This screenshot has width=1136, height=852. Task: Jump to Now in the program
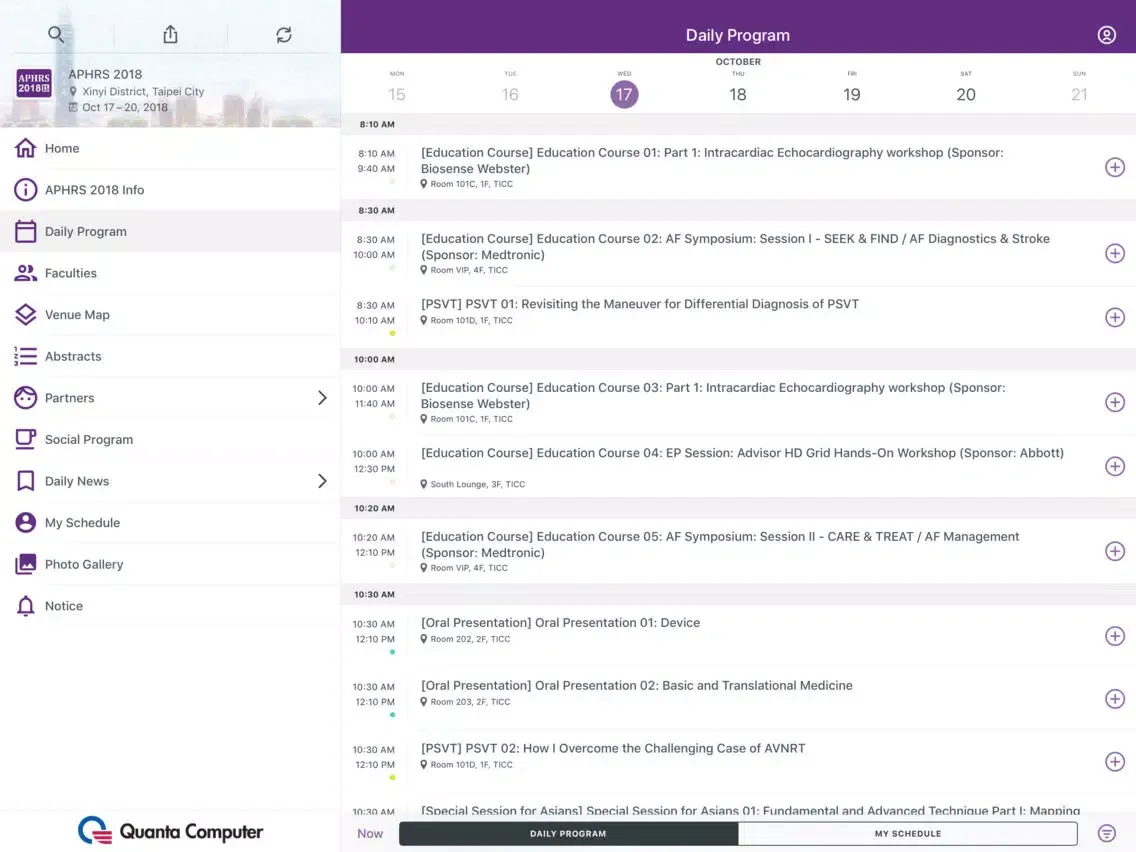pos(369,834)
